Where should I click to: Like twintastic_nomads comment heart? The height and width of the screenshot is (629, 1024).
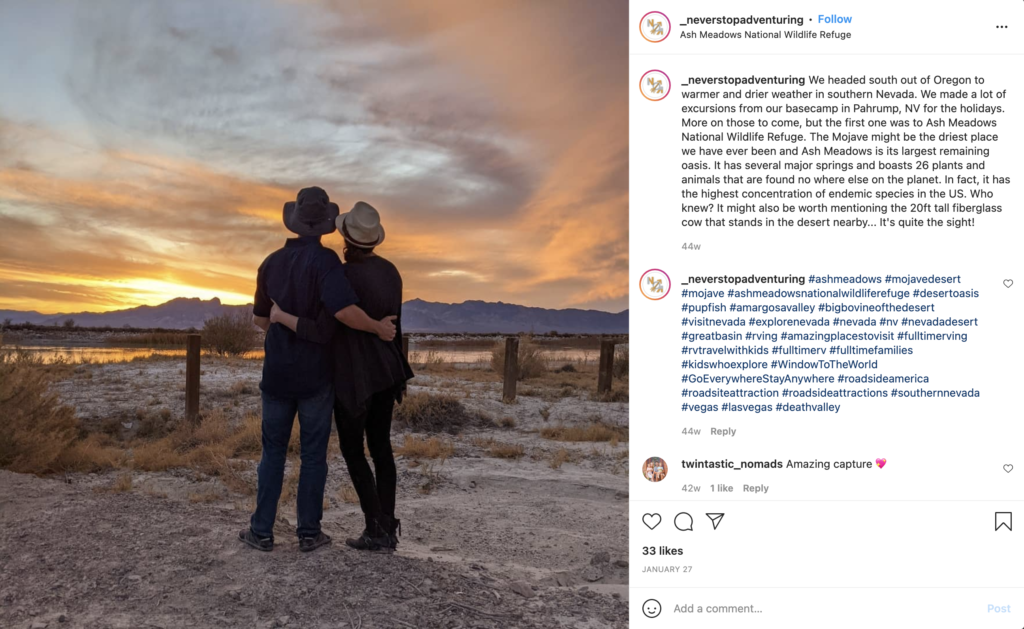click(1008, 468)
